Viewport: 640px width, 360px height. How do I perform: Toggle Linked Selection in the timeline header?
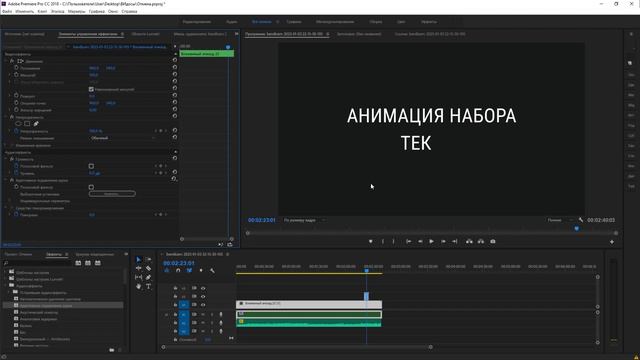click(189, 271)
